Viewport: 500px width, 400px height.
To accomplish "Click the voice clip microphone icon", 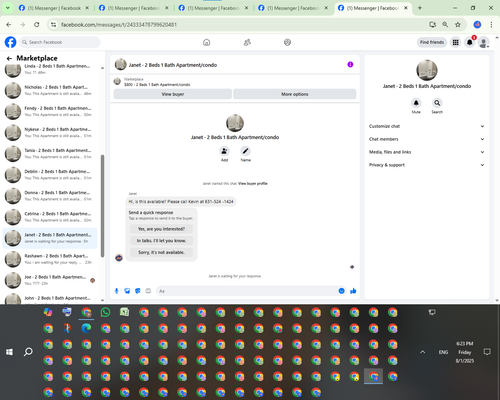I will 117,291.
